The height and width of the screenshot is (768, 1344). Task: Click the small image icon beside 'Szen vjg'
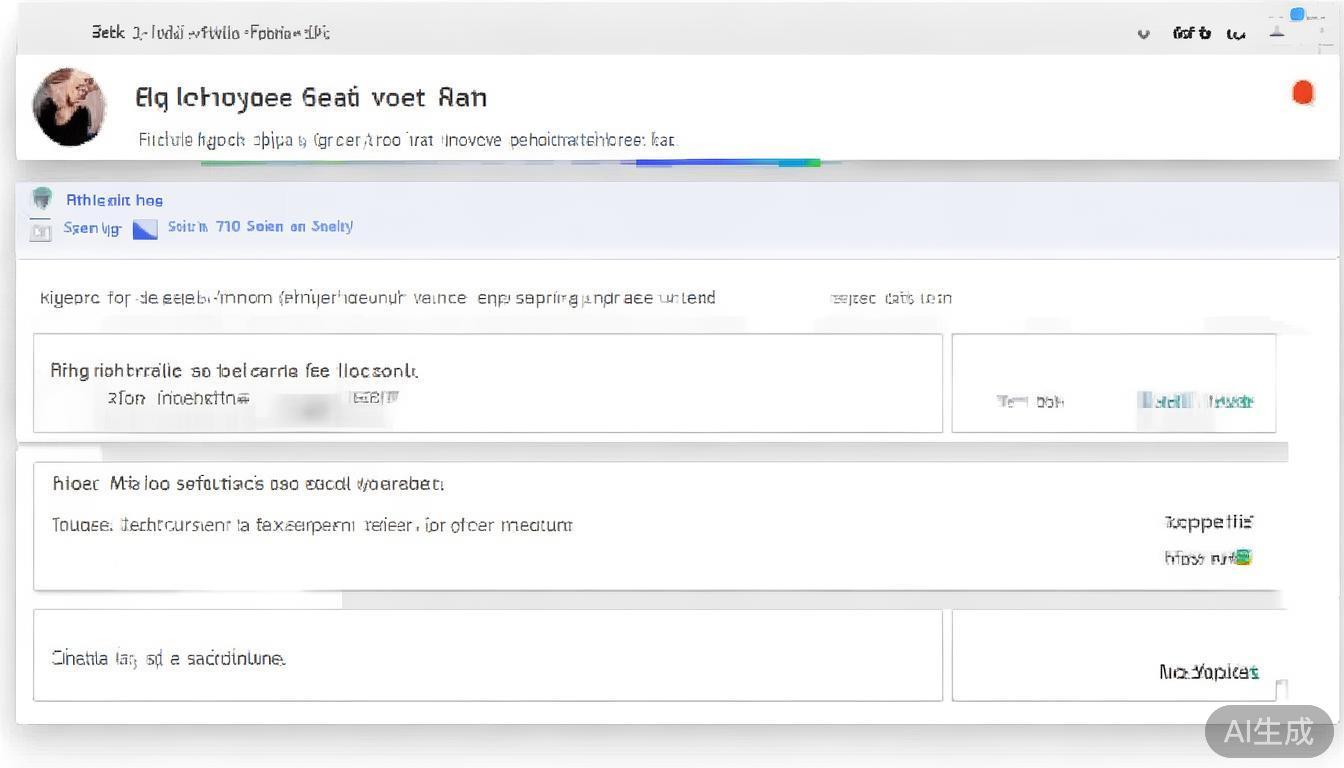41,231
